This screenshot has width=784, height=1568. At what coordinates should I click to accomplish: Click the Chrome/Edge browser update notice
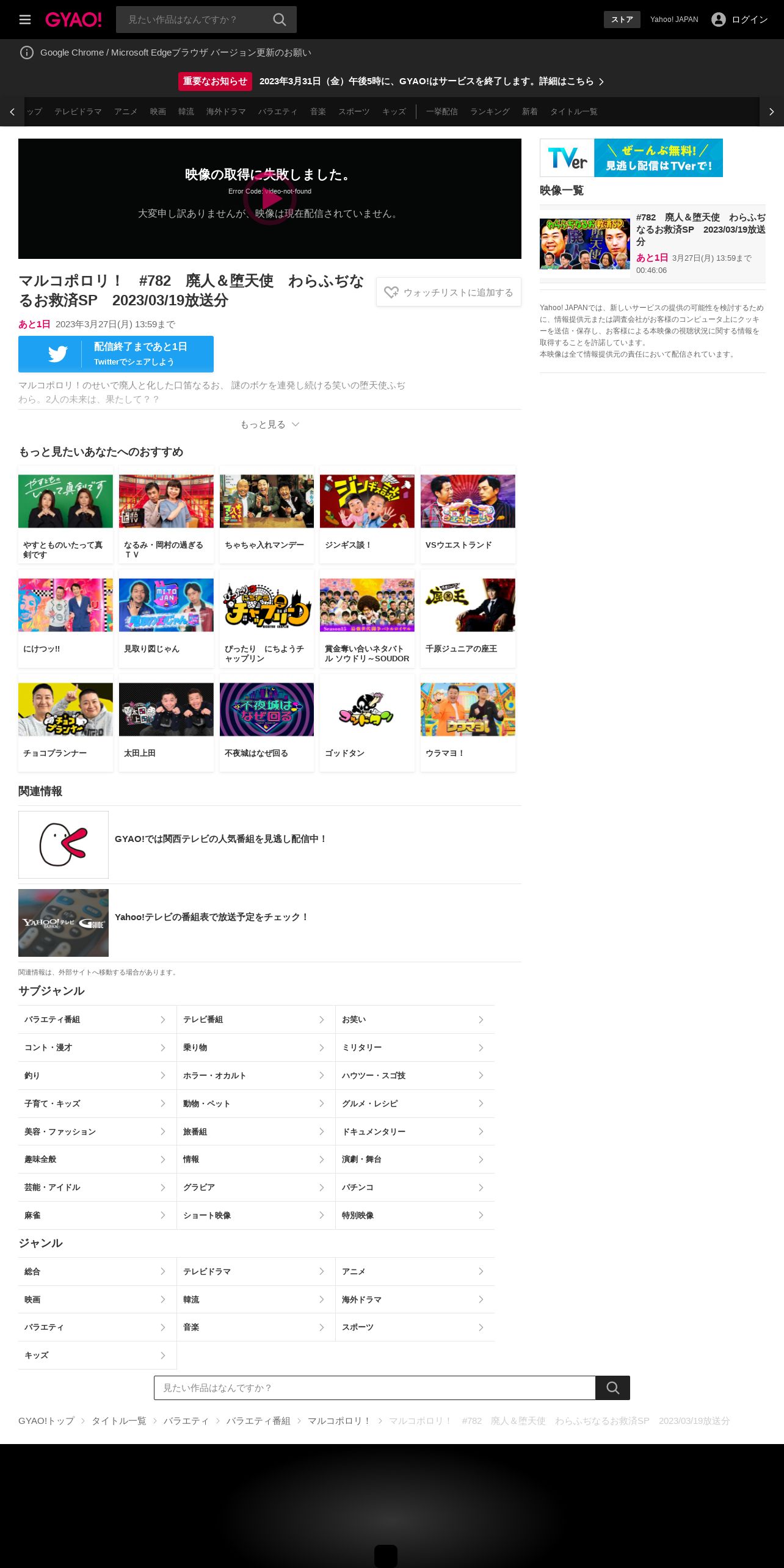point(176,53)
